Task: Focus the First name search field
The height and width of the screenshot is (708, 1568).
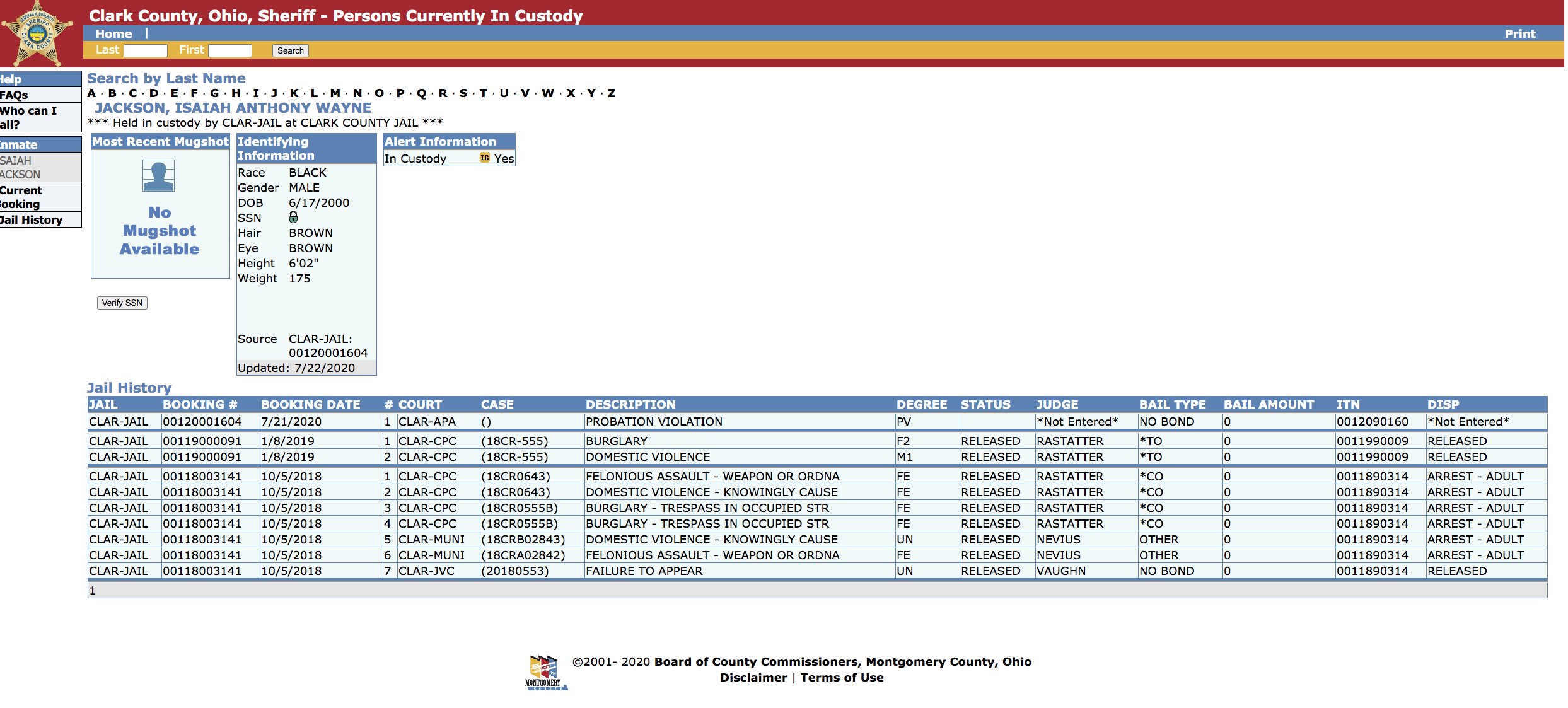Action: [x=230, y=50]
